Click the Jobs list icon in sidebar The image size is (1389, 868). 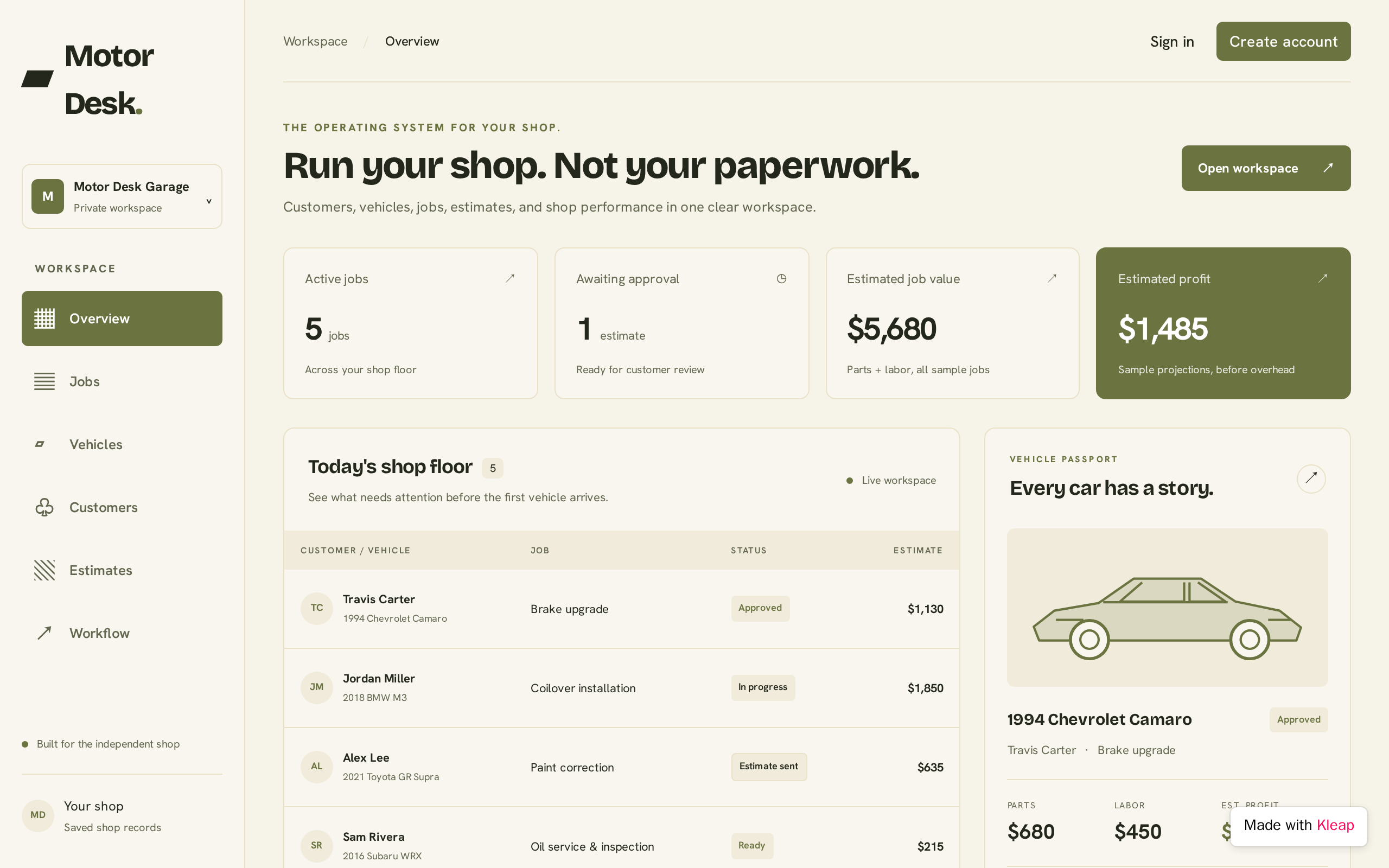[44, 381]
